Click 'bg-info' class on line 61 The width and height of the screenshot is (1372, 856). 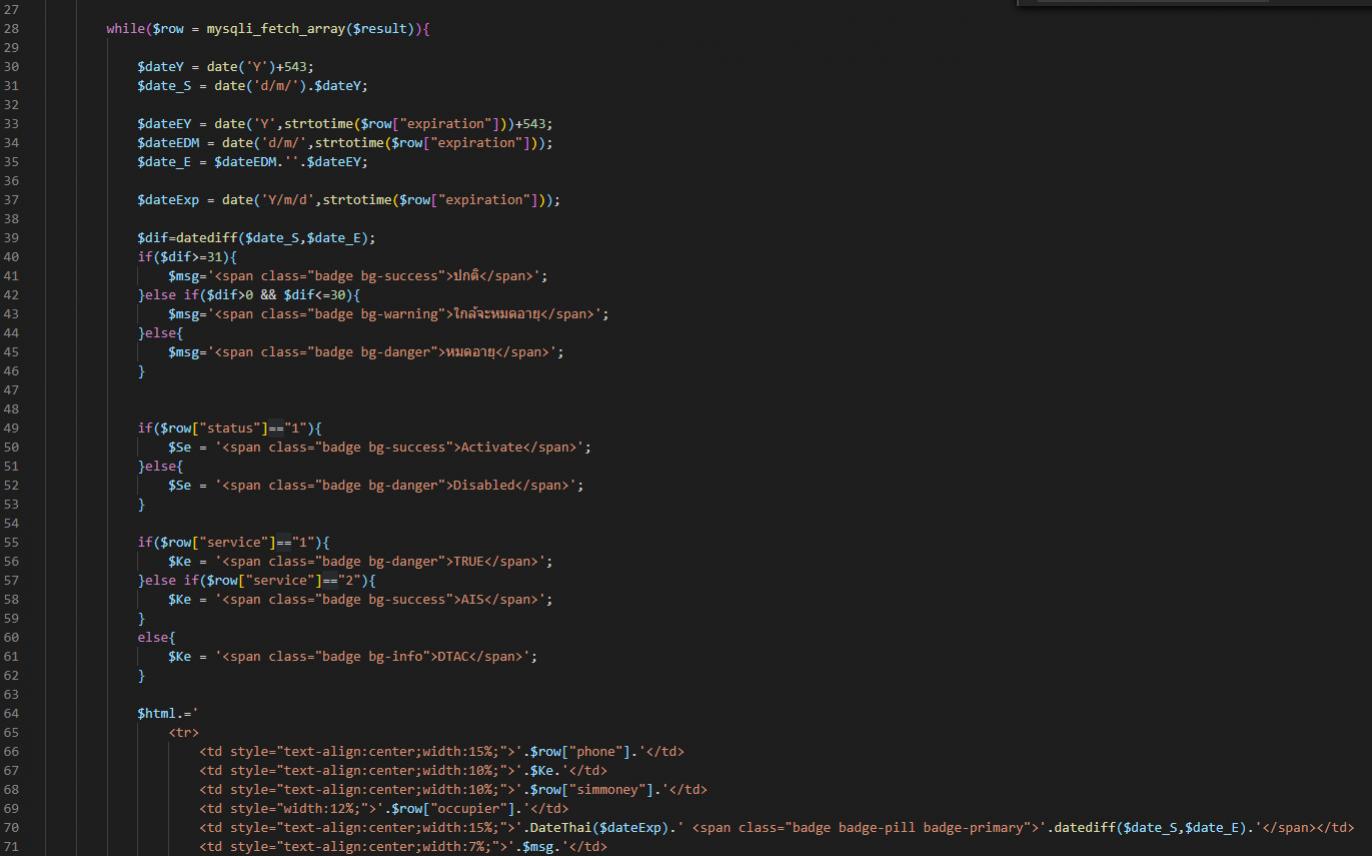[395, 656]
